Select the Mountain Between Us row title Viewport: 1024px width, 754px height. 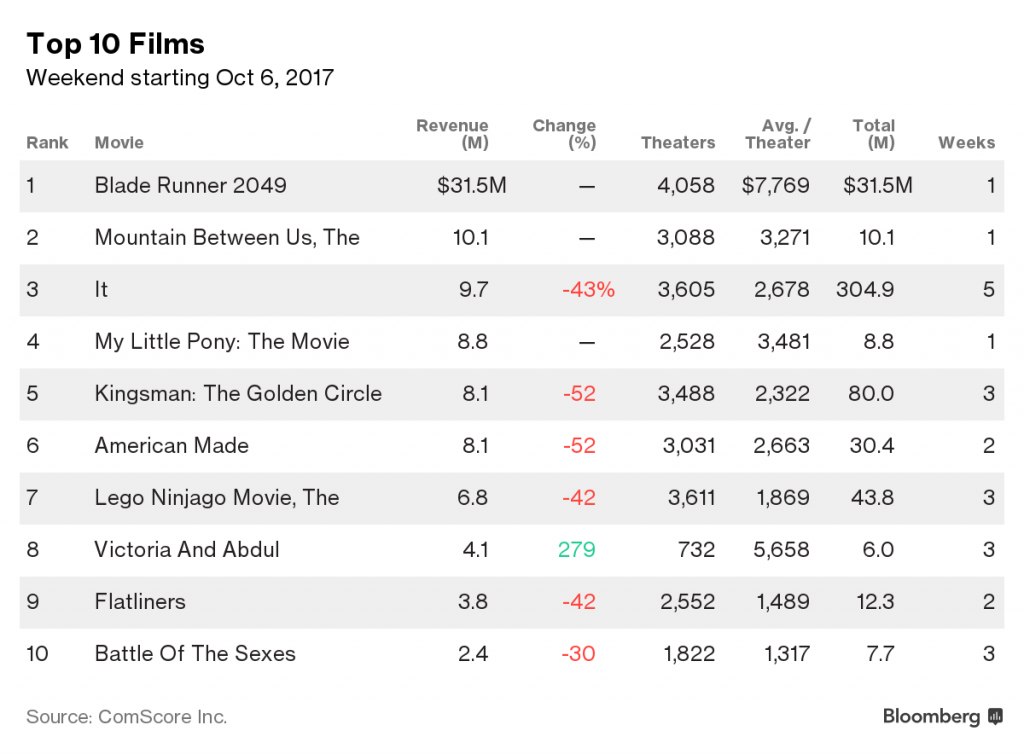[x=227, y=237]
